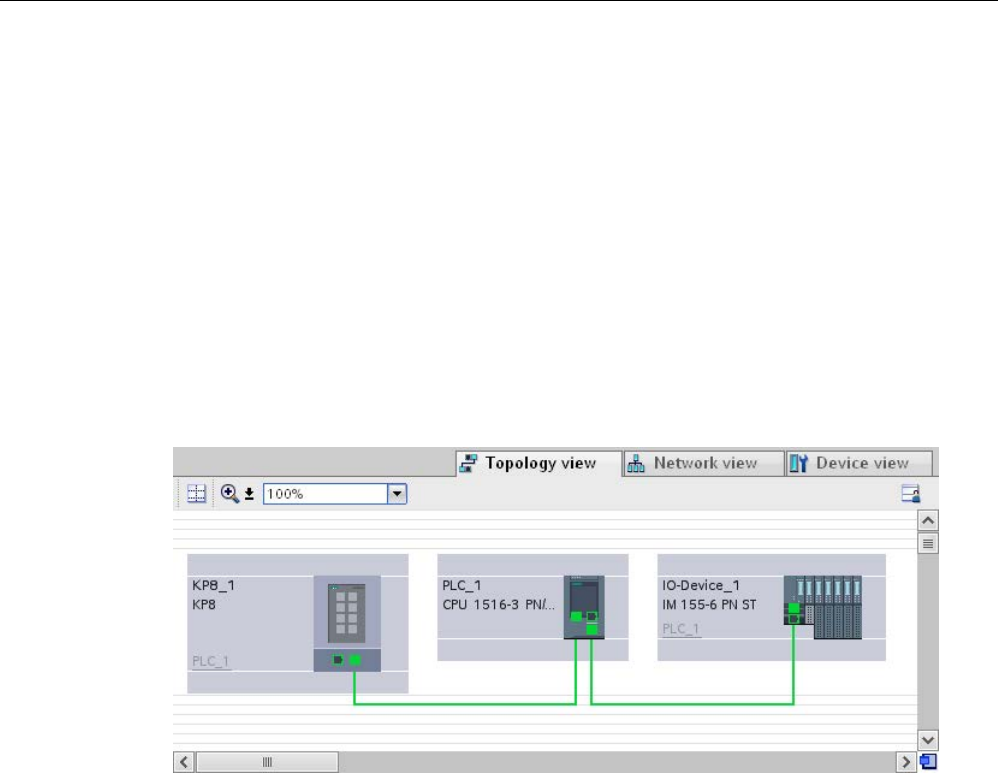
Task: Select the KP8_1 keypad device image
Action: click(x=347, y=623)
